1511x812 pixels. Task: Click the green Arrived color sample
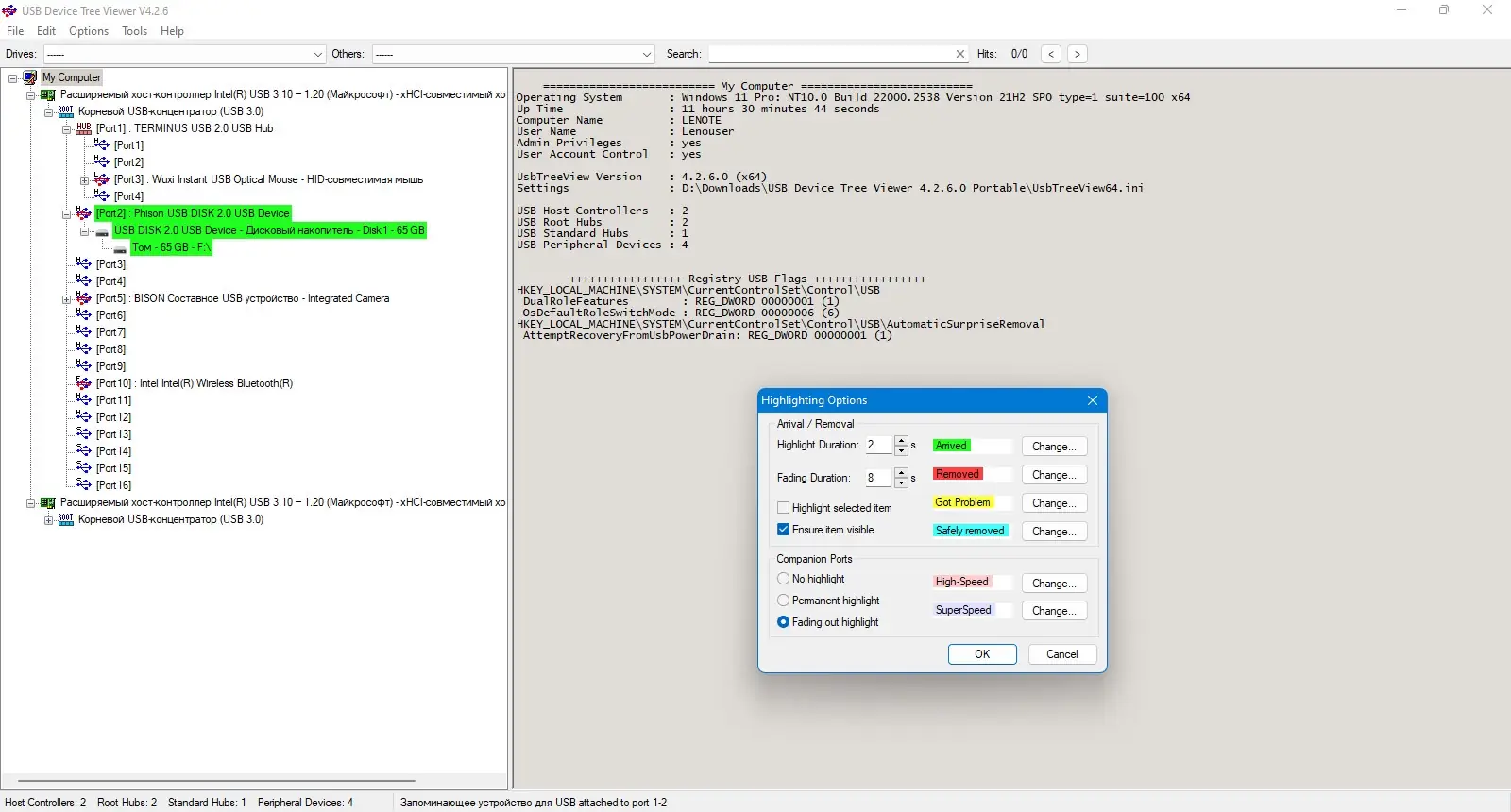tap(952, 446)
